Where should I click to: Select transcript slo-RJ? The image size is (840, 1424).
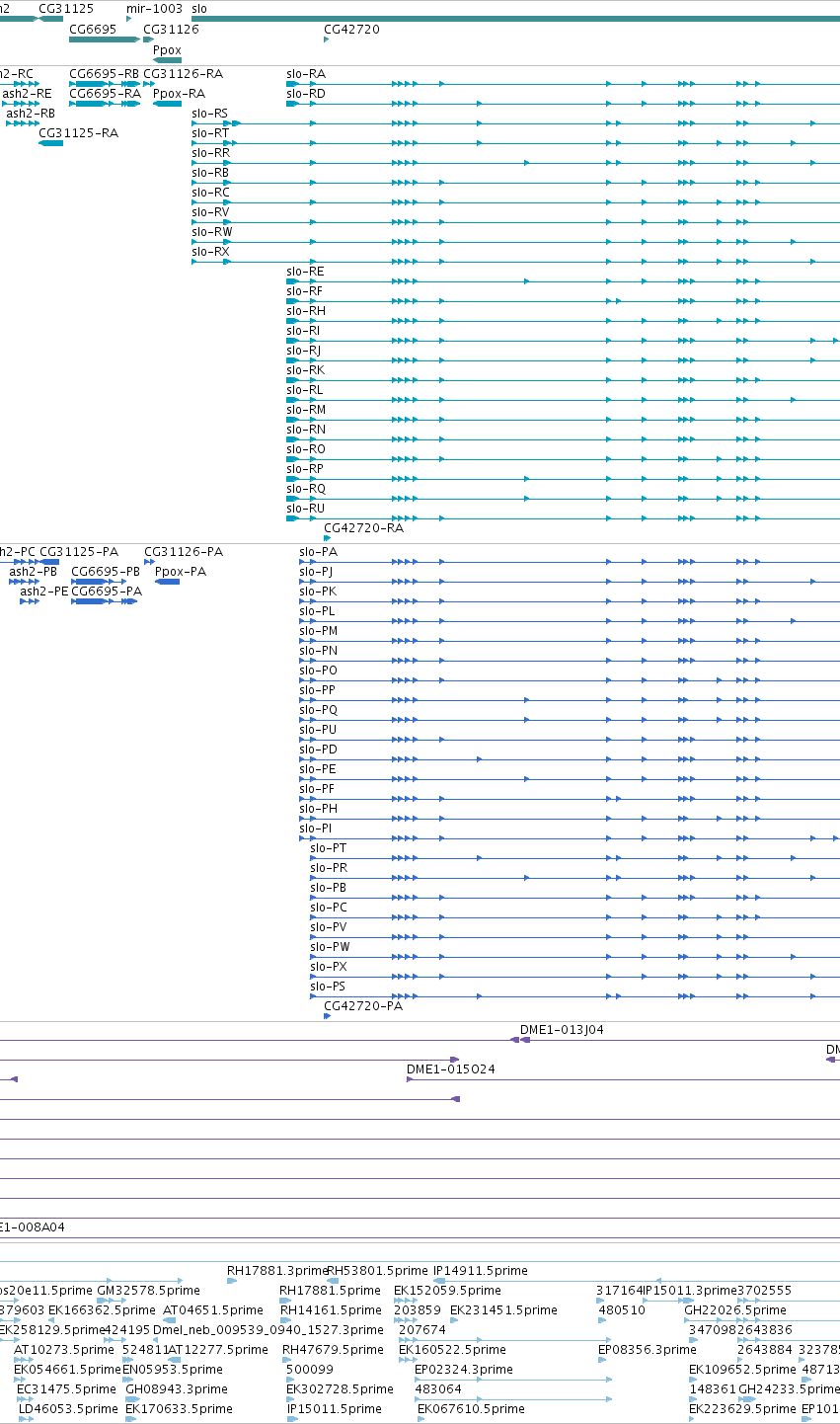(x=304, y=351)
